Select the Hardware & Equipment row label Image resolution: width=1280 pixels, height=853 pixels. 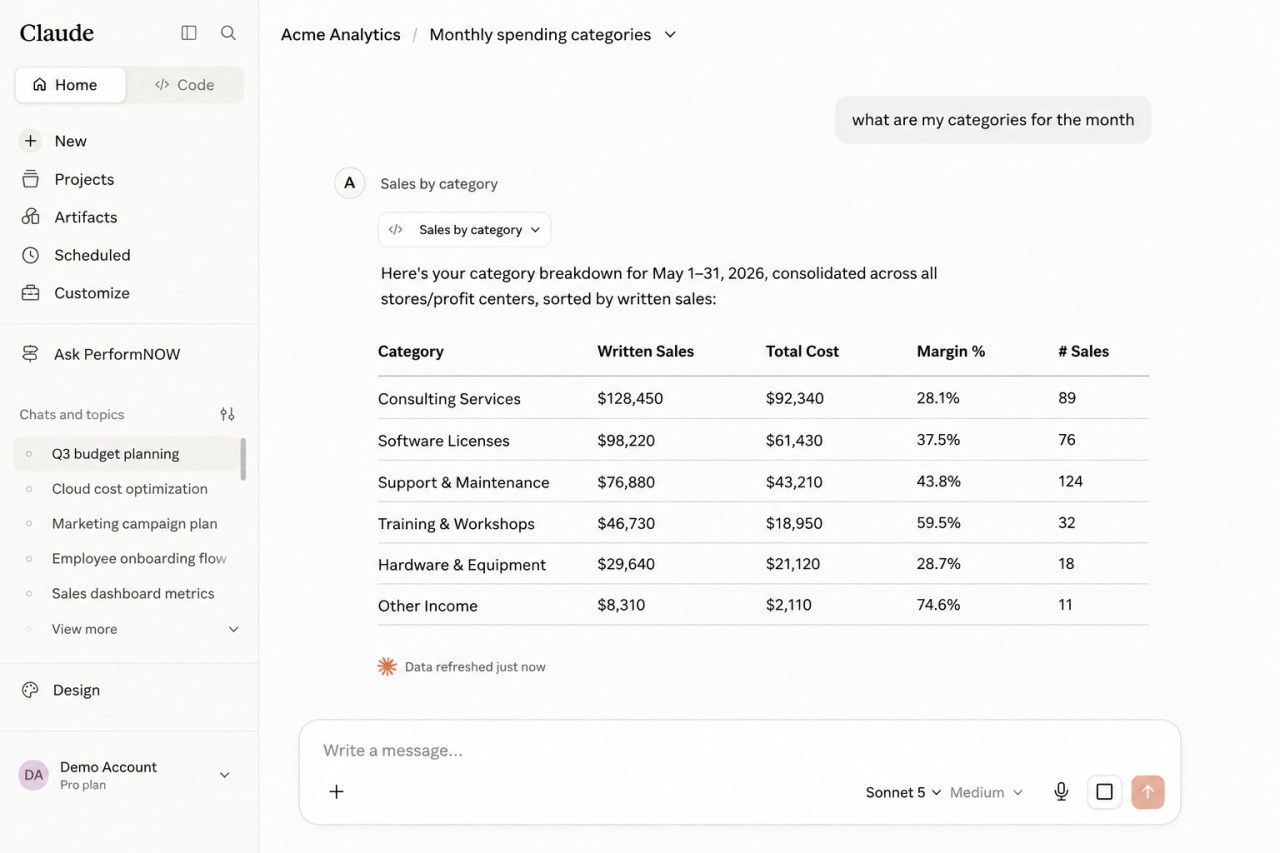(462, 564)
